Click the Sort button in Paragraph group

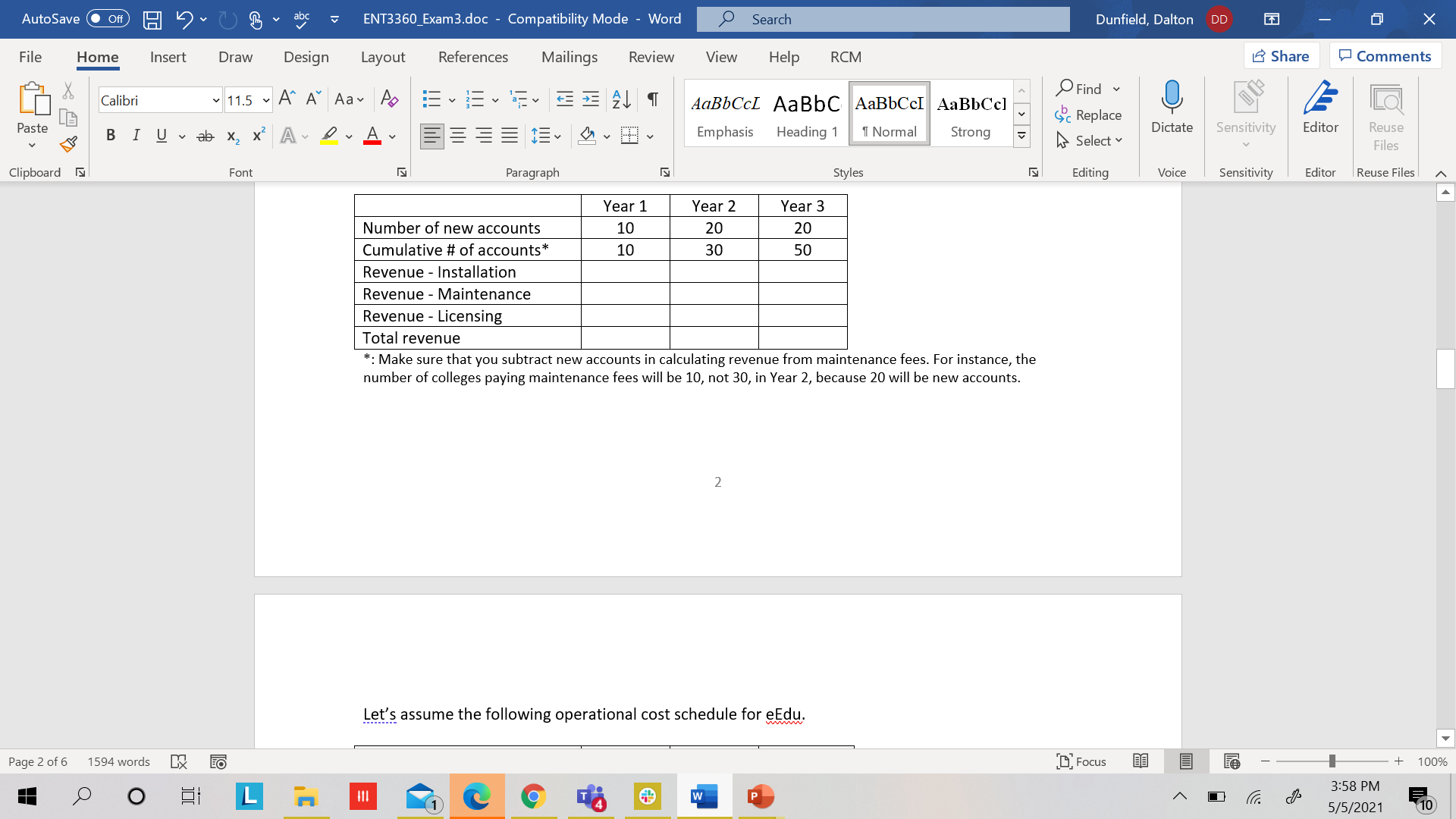[620, 99]
